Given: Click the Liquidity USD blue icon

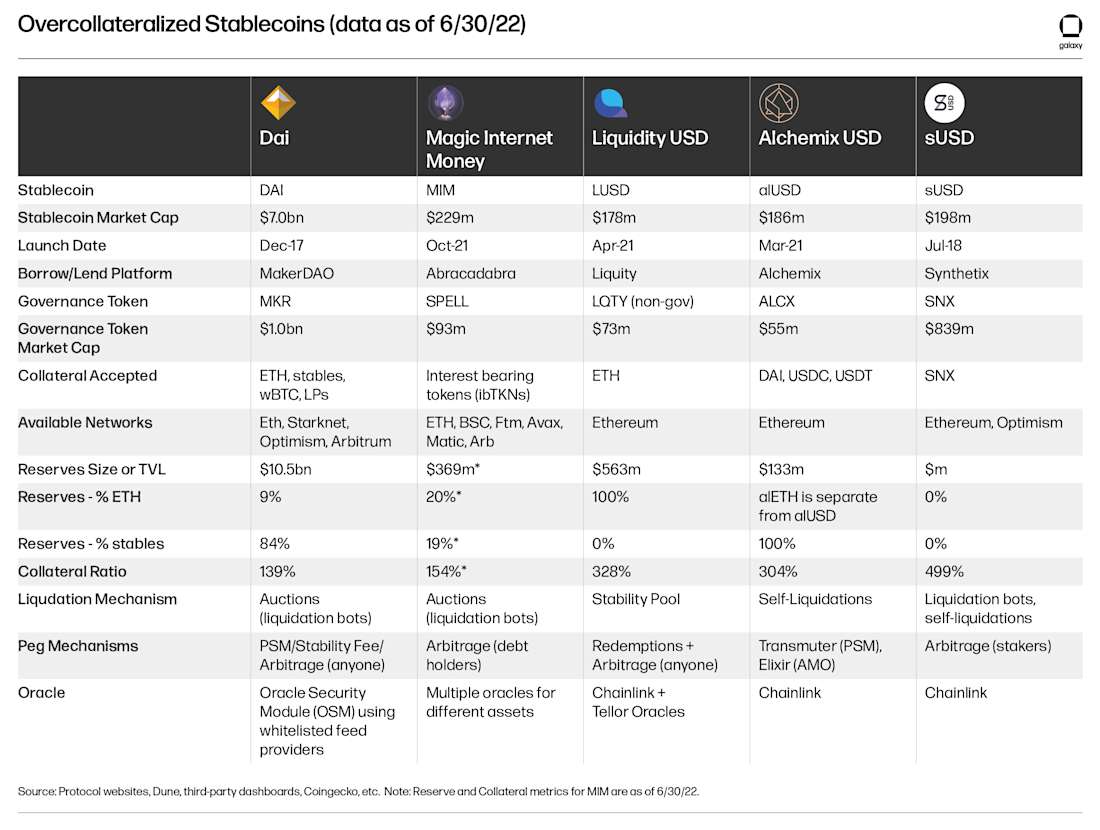Looking at the screenshot, I should pos(611,103).
